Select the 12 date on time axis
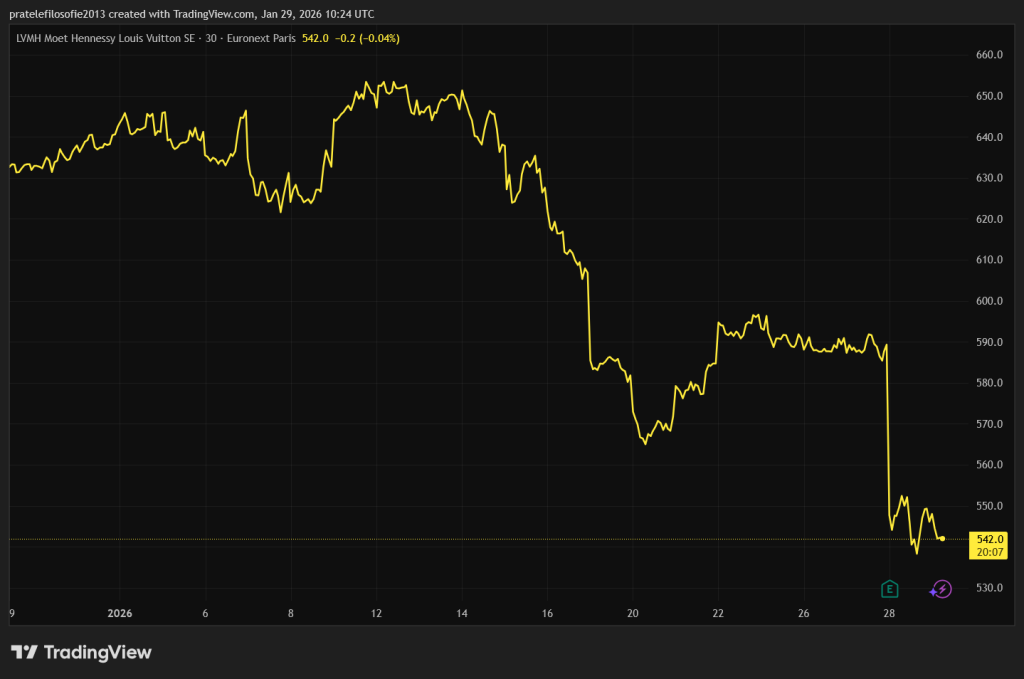 point(376,613)
